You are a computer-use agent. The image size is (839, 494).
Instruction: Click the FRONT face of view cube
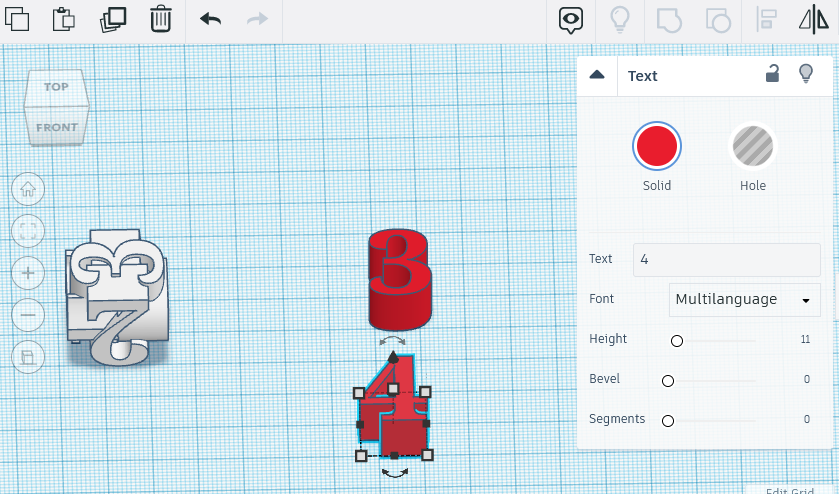[x=57, y=127]
